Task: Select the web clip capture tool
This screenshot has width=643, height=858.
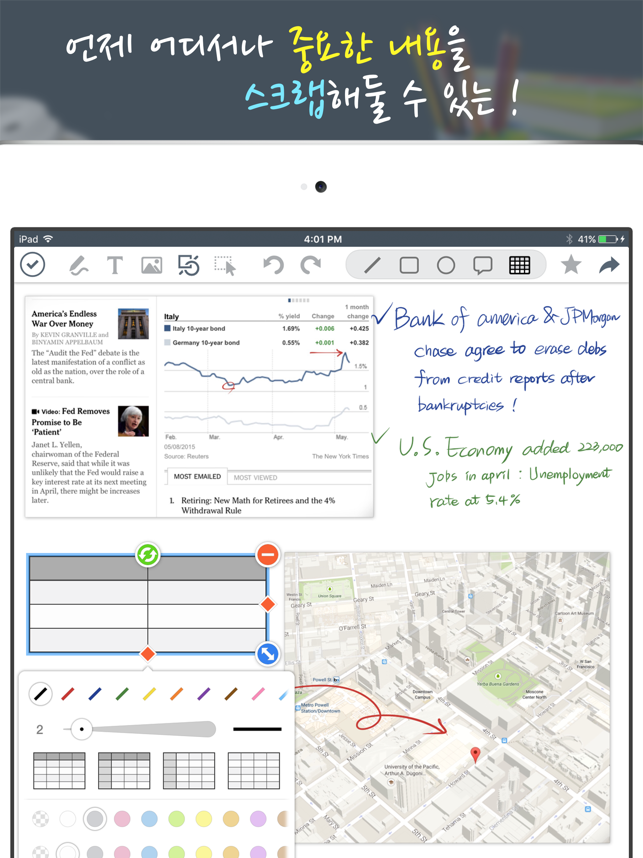Action: [x=189, y=265]
